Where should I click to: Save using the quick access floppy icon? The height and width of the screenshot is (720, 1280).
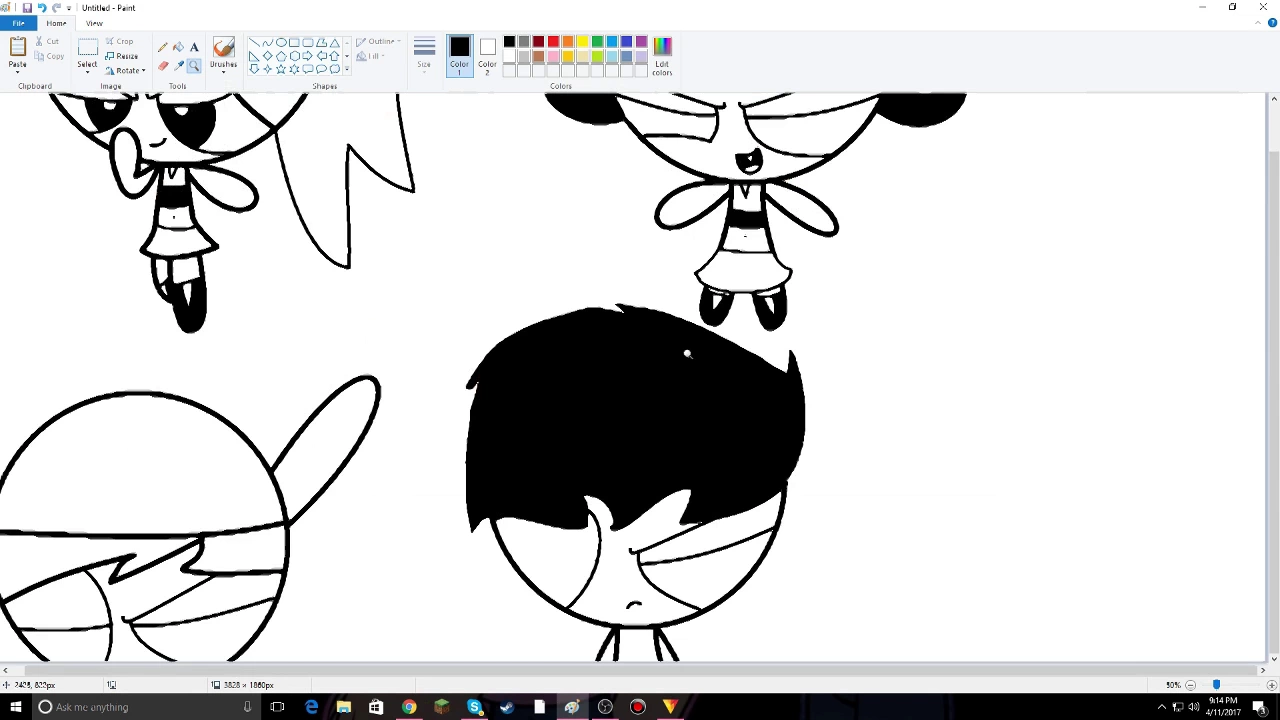point(27,8)
